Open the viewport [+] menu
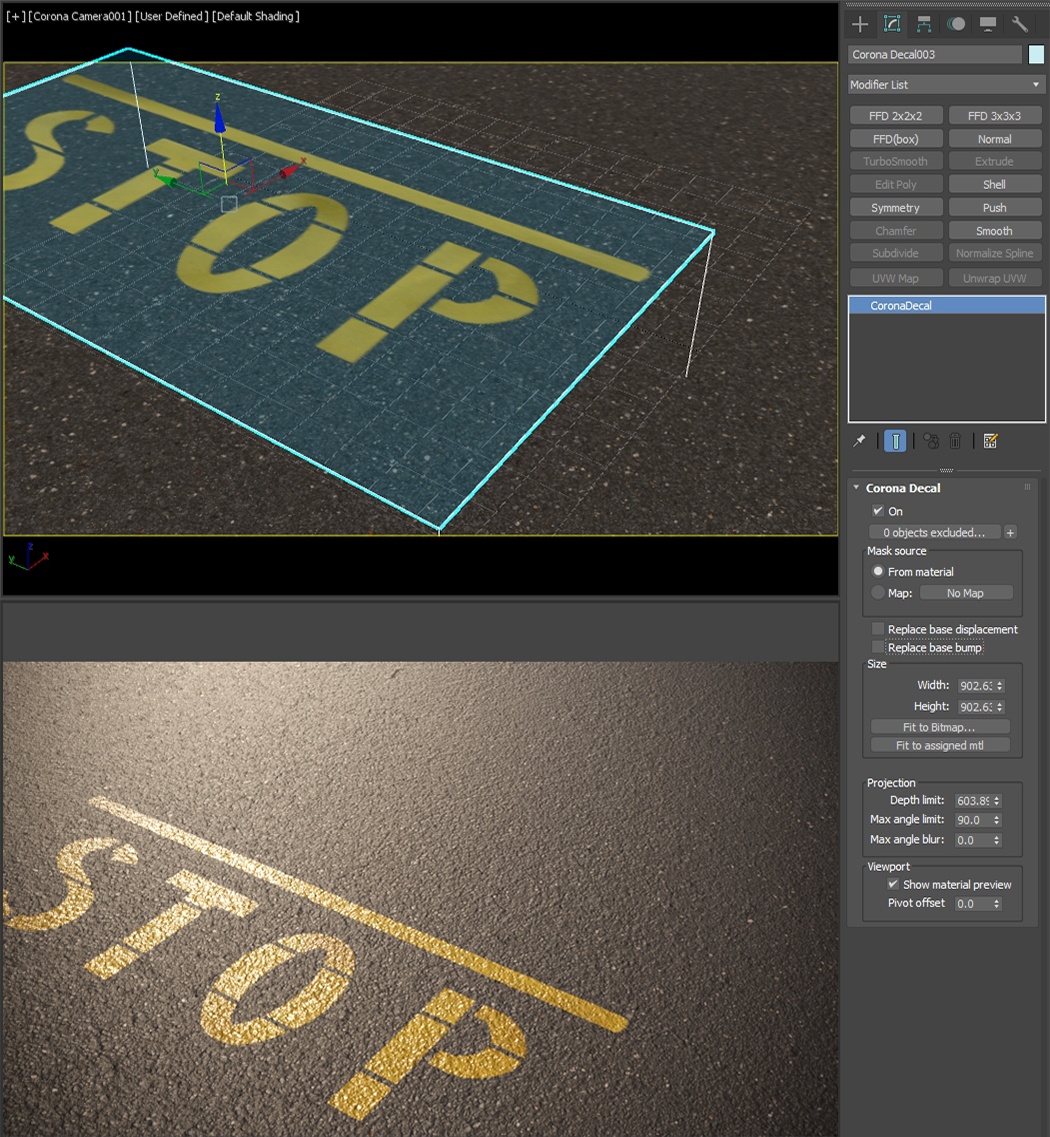The image size is (1050, 1137). (x=15, y=16)
